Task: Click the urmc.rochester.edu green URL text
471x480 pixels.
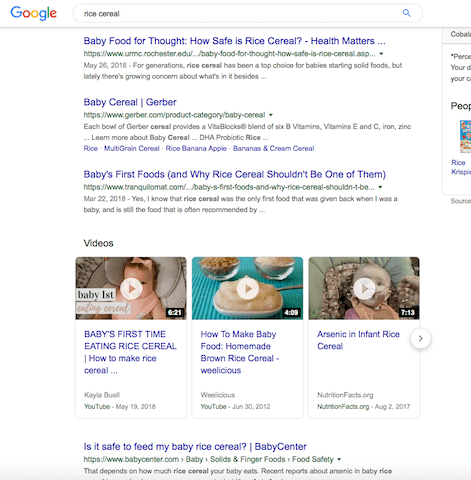Action: point(229,54)
